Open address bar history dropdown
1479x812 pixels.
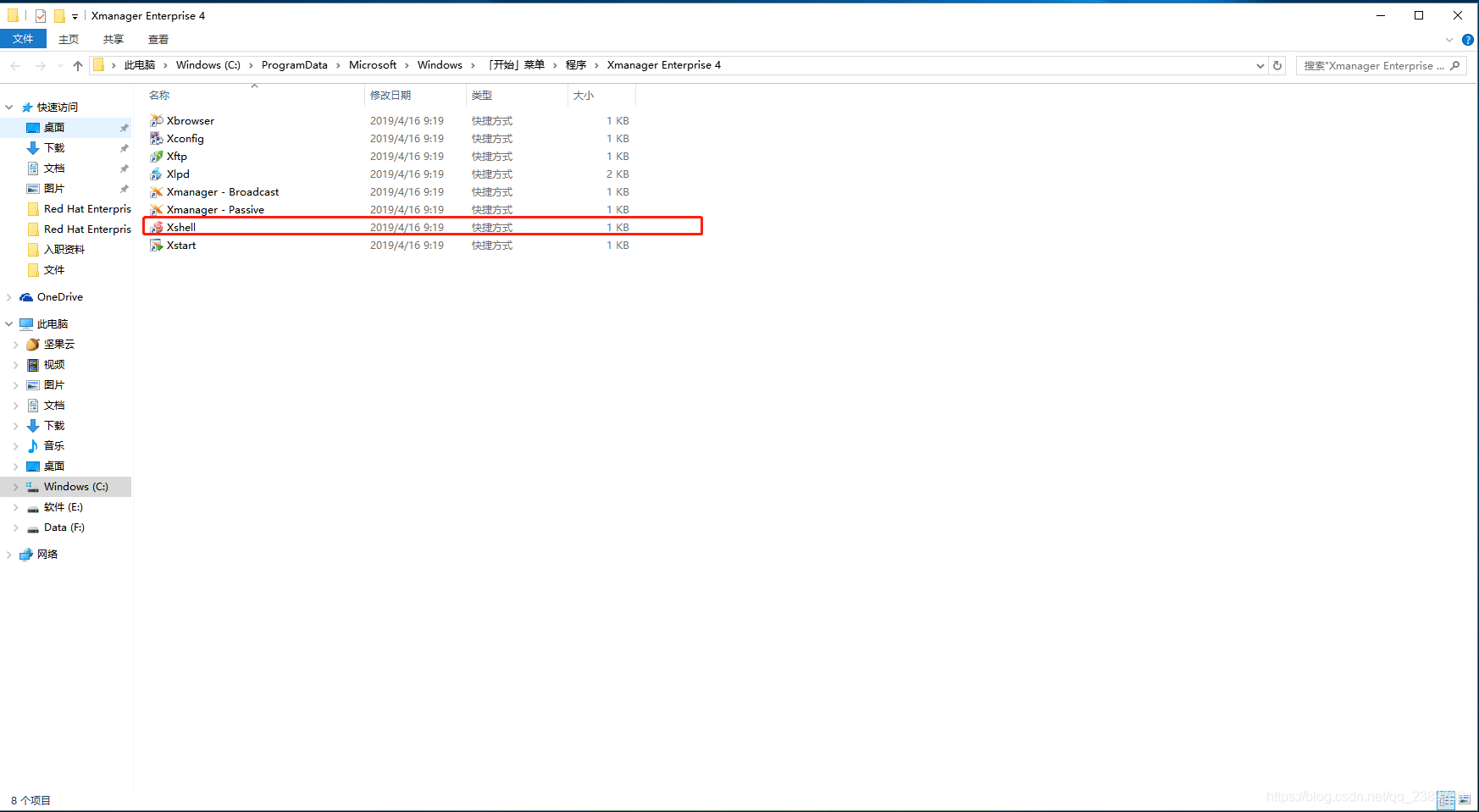click(x=1260, y=65)
